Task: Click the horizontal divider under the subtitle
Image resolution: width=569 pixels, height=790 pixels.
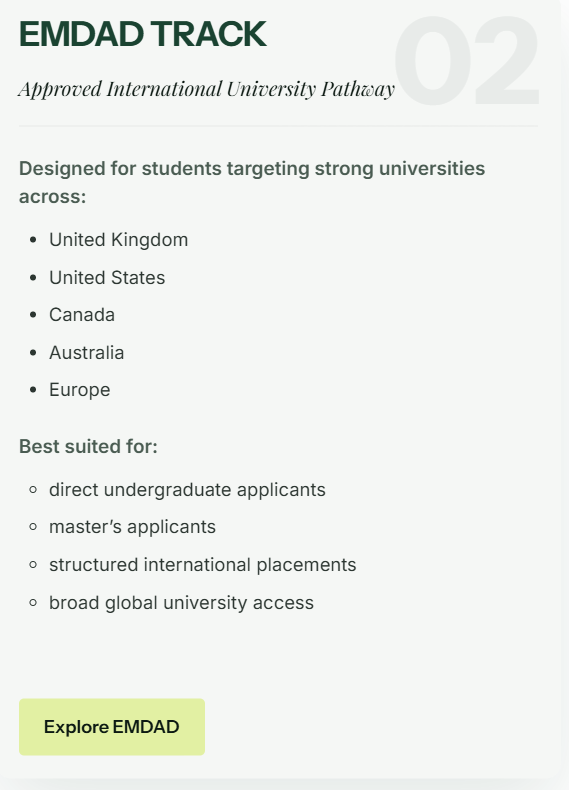Action: click(278, 126)
